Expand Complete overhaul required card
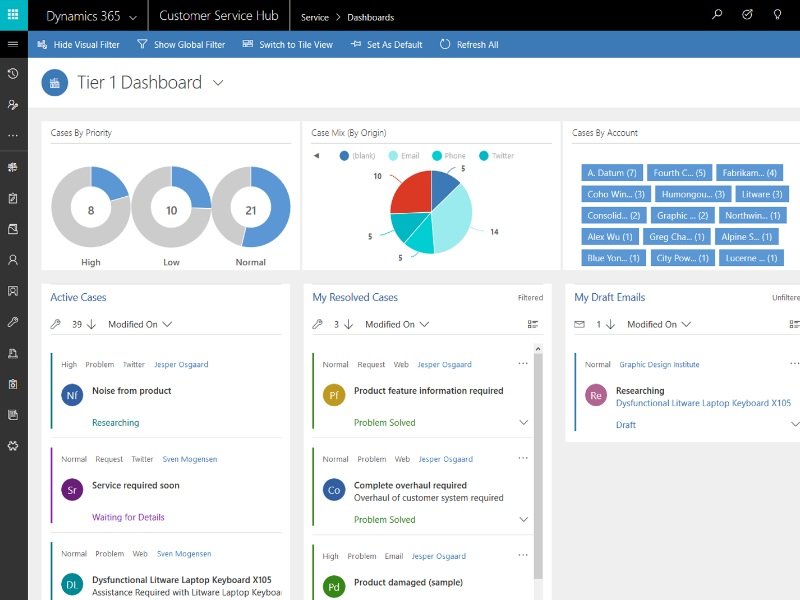The width and height of the screenshot is (800, 600). 523,519
